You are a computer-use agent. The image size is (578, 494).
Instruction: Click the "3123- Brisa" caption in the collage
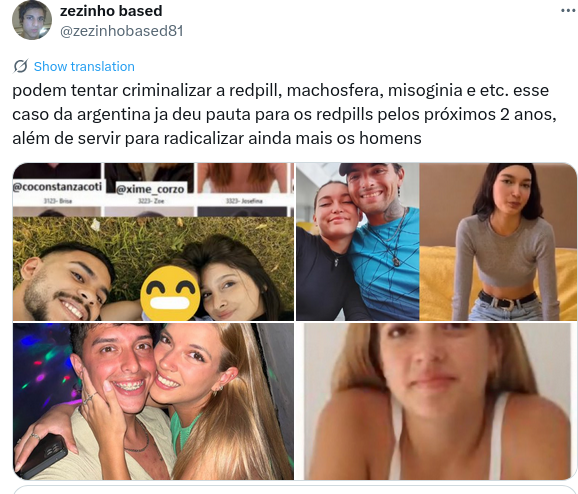click(x=58, y=201)
